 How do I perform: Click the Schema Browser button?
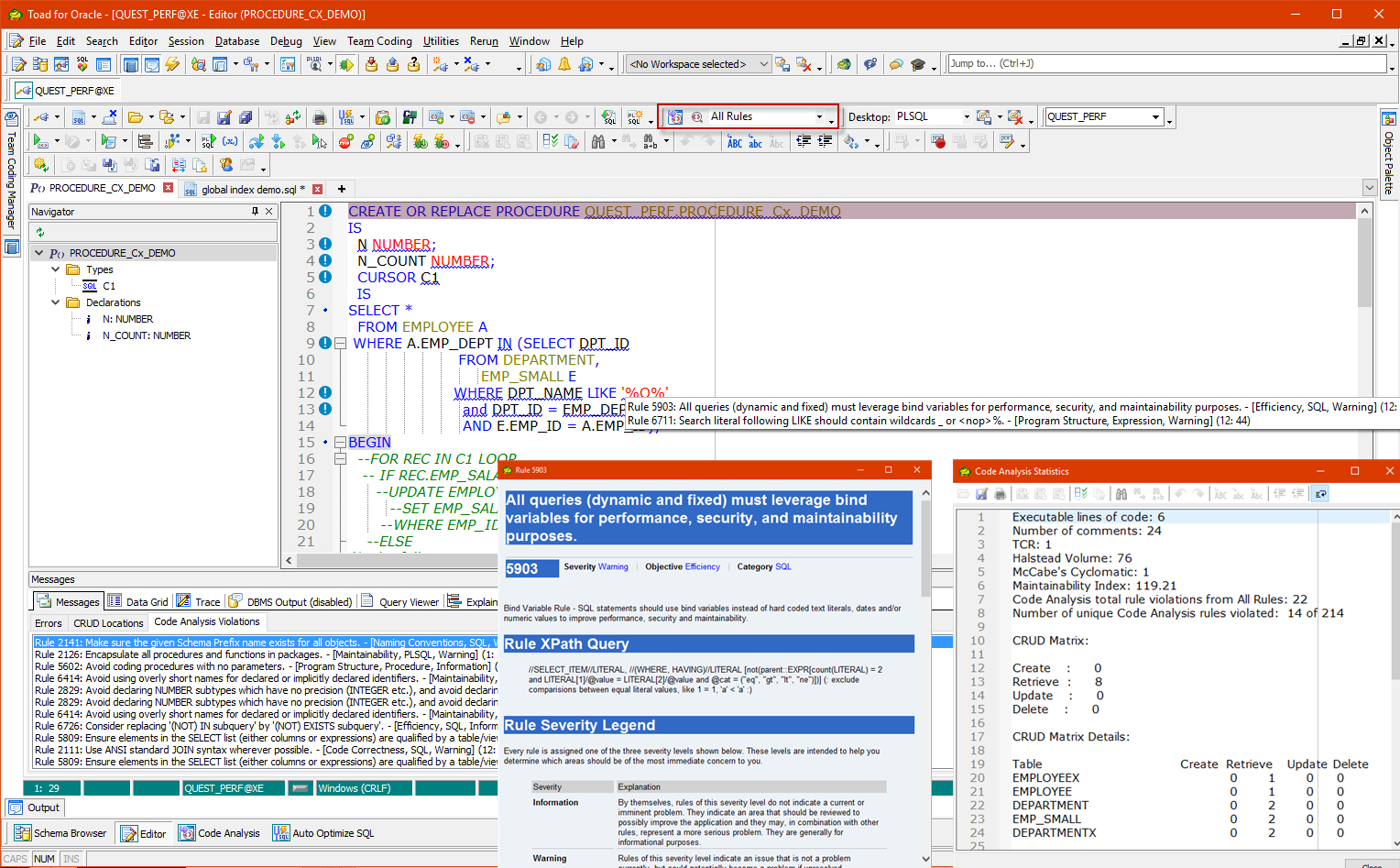pyautogui.click(x=61, y=833)
